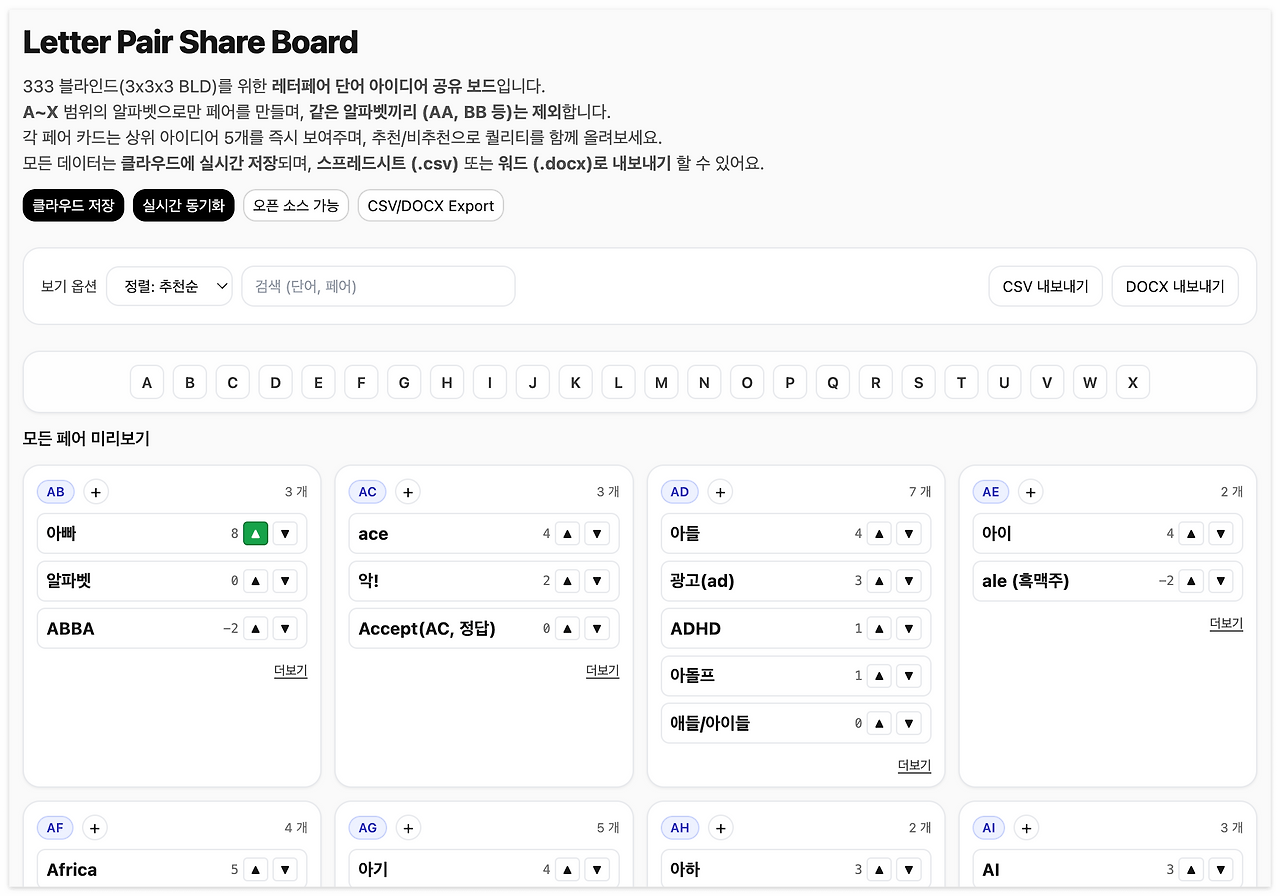1280x896 pixels.
Task: Show more ideas via AD card's 더보기 link
Action: [x=914, y=765]
